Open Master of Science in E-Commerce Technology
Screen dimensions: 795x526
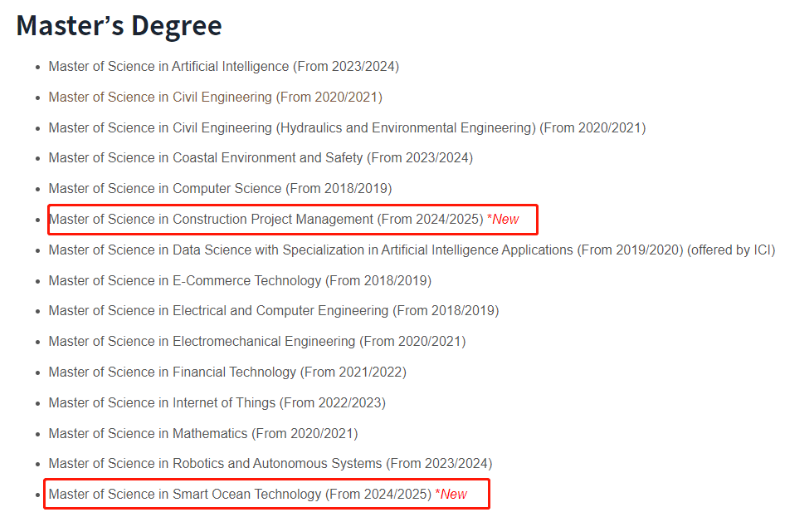point(185,280)
